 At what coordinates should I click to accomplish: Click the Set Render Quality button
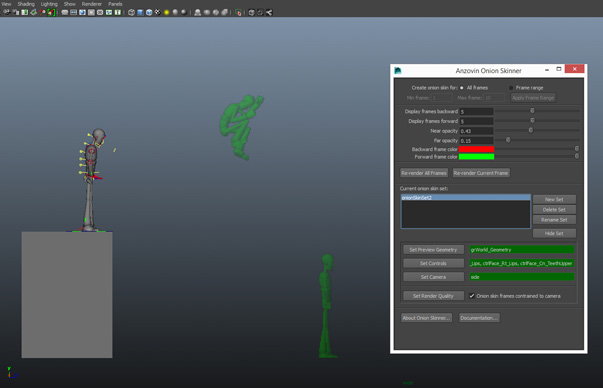click(x=433, y=296)
